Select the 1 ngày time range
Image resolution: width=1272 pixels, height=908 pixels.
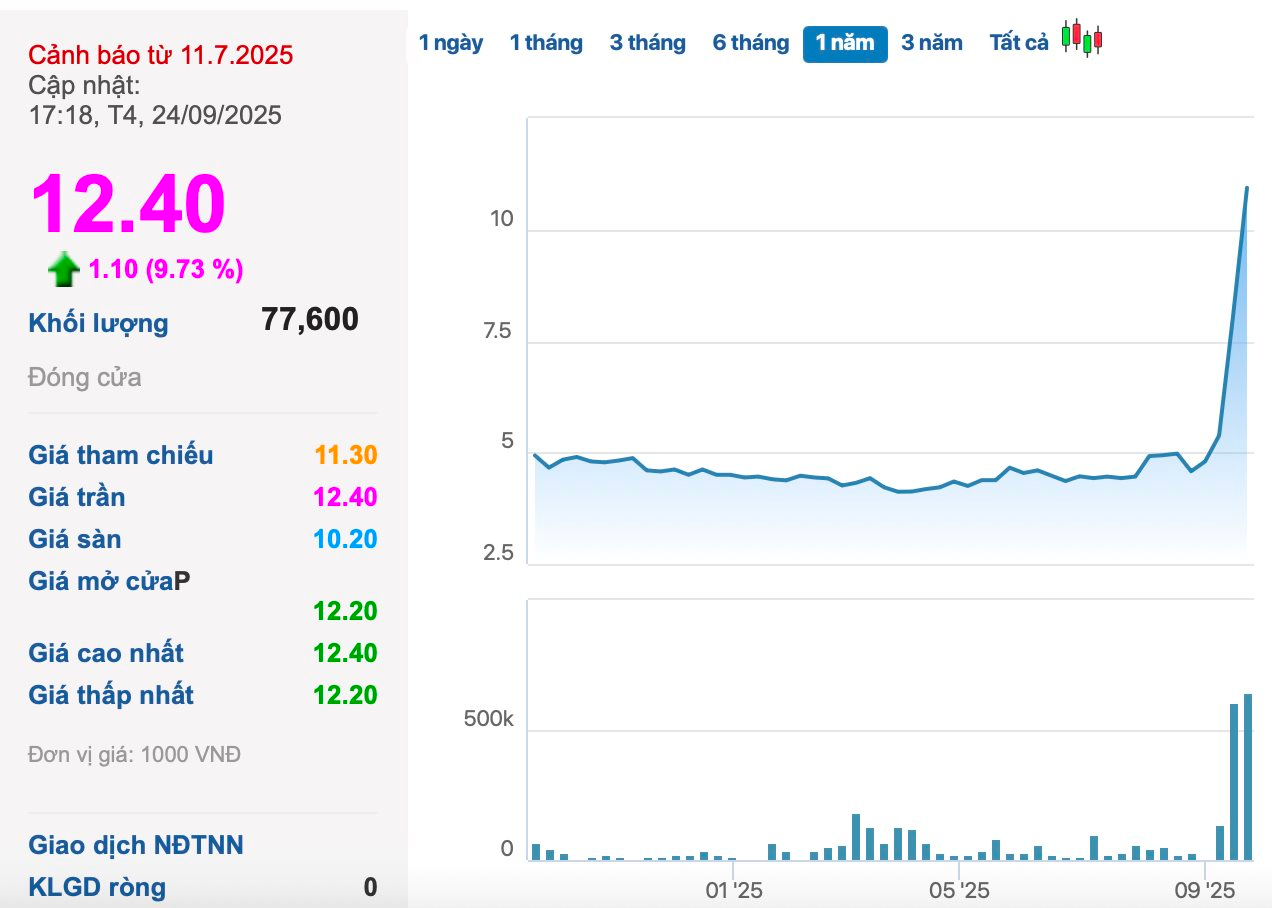pos(451,43)
